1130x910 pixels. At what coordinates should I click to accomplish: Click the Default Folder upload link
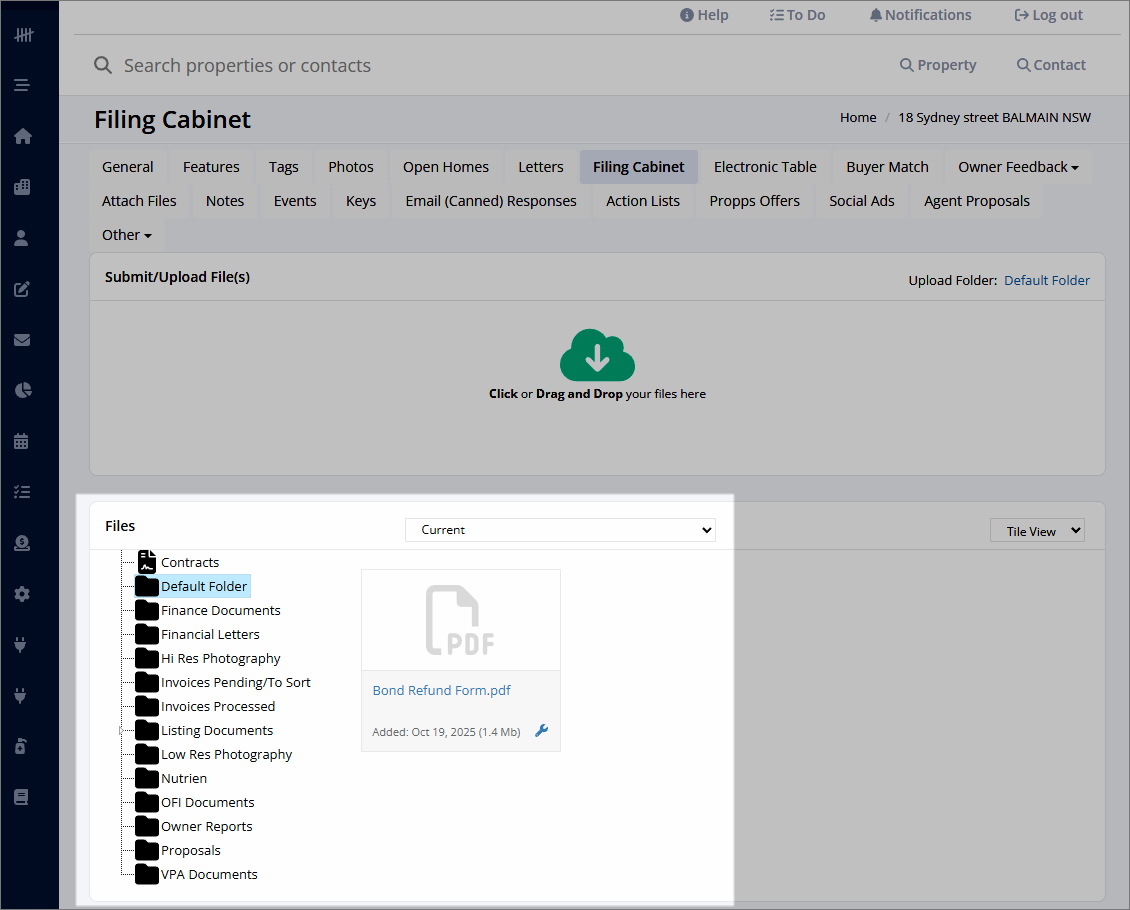click(x=1046, y=280)
